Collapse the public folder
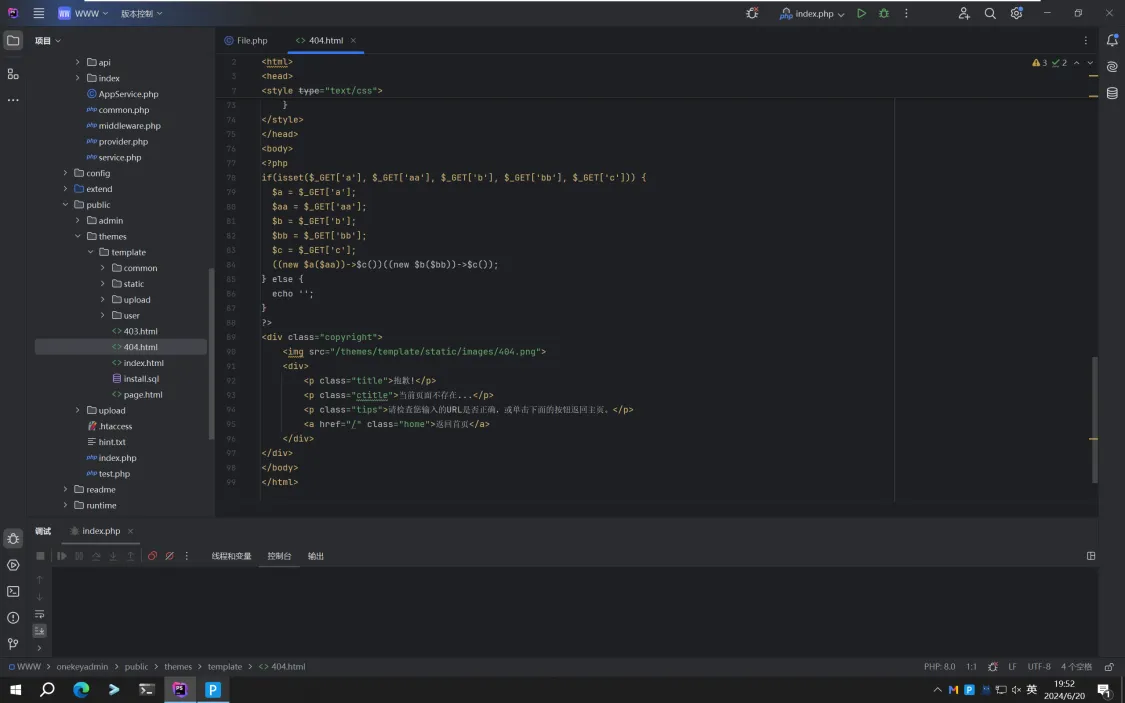Image resolution: width=1125 pixels, height=703 pixels. (x=65, y=204)
